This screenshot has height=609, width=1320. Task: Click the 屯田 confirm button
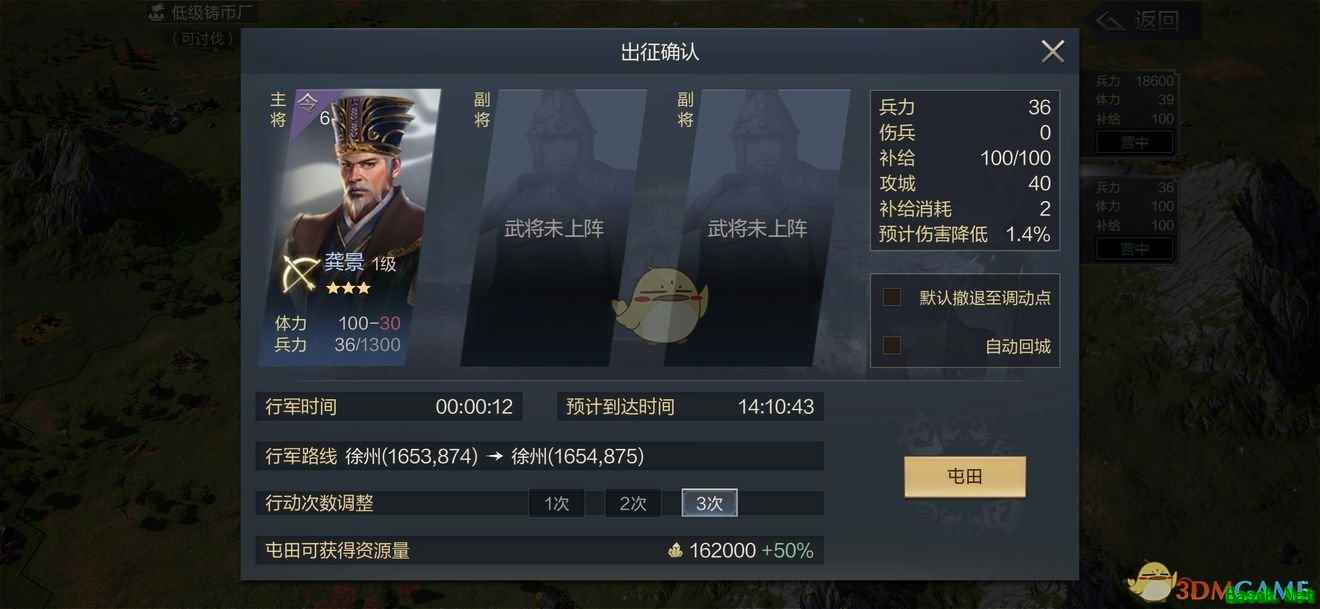(965, 477)
